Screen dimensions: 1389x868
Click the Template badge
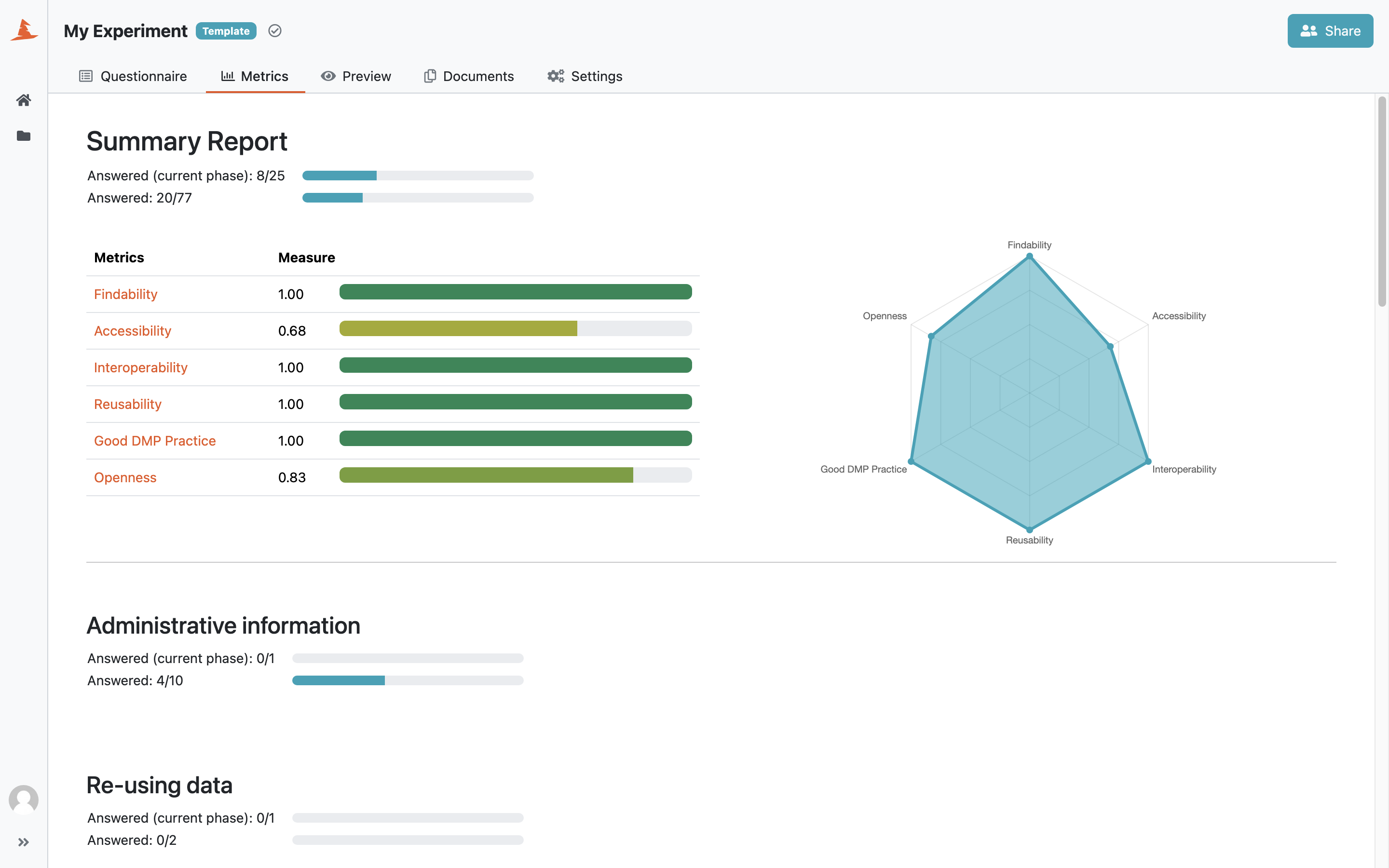[x=226, y=31]
